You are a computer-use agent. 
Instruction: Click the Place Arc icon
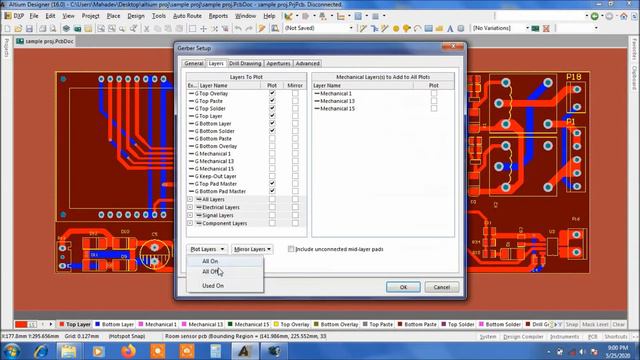click(x=417, y=29)
